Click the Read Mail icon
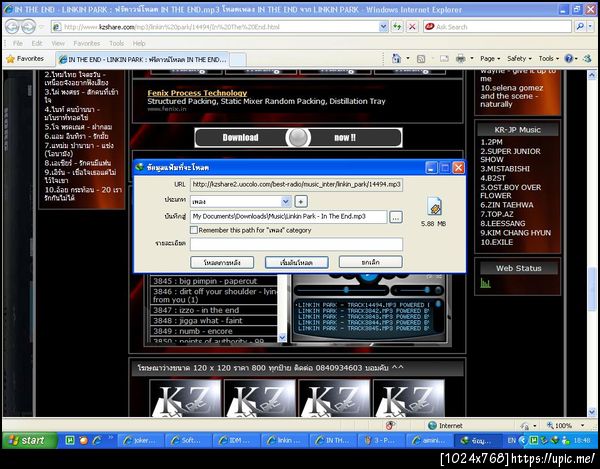Screen dimensions: 600x469 [444, 59]
